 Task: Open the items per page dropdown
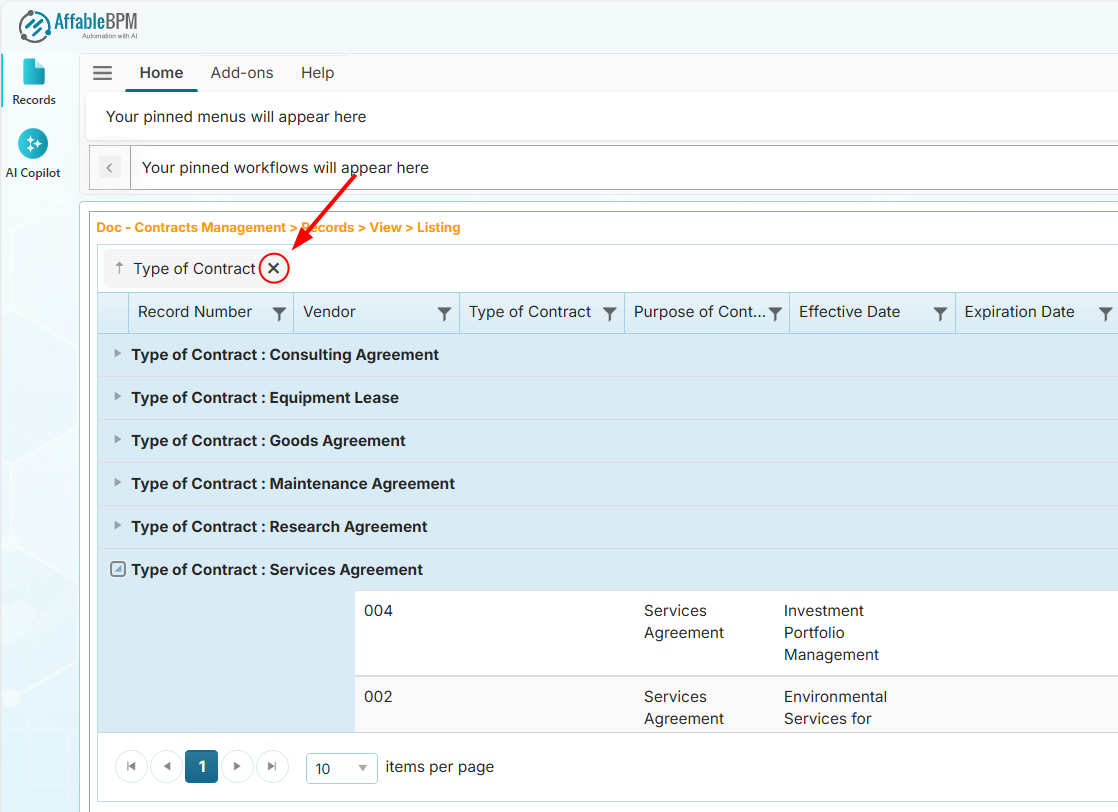[341, 768]
